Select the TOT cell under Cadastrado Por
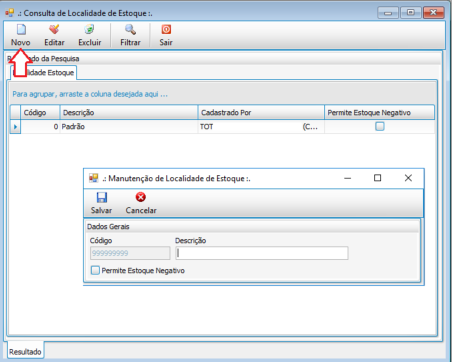 click(261, 127)
